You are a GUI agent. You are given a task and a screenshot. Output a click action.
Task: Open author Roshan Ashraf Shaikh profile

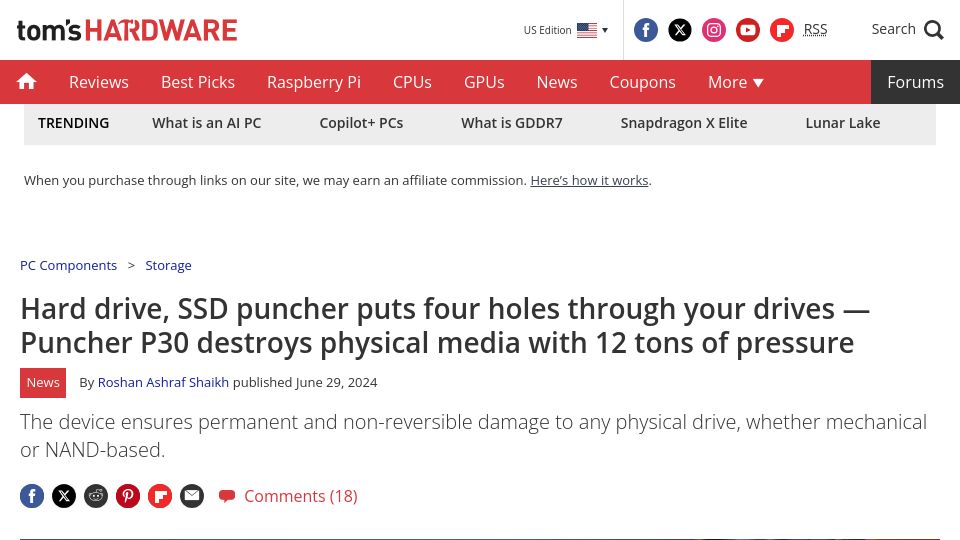point(163,383)
